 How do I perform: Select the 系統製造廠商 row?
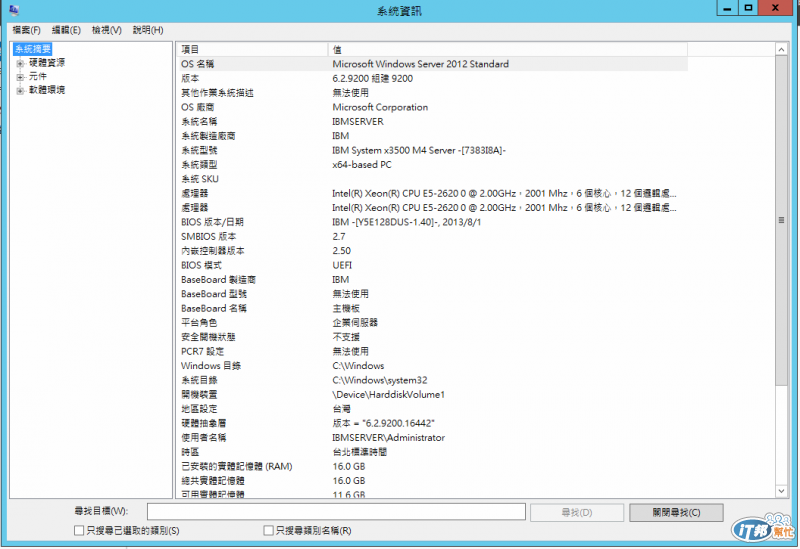(432, 136)
